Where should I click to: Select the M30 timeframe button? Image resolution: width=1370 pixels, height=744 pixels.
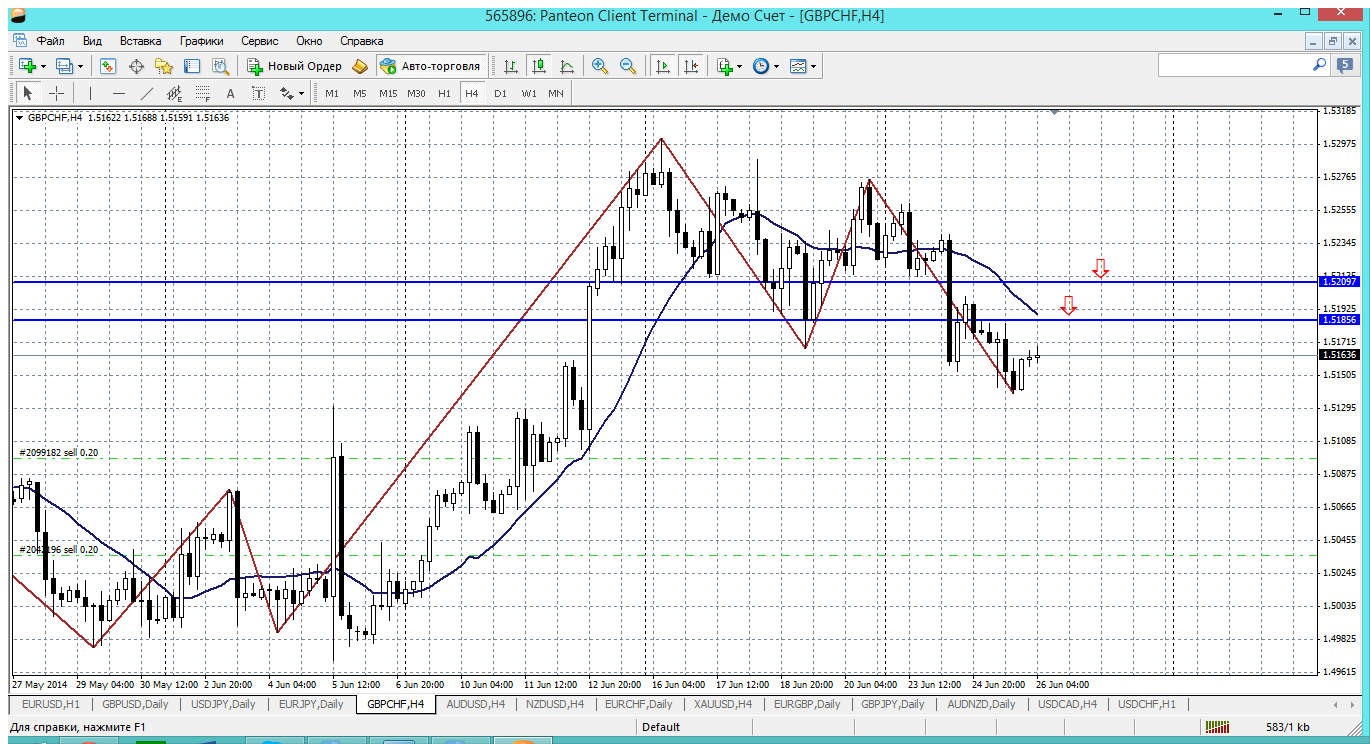click(417, 93)
